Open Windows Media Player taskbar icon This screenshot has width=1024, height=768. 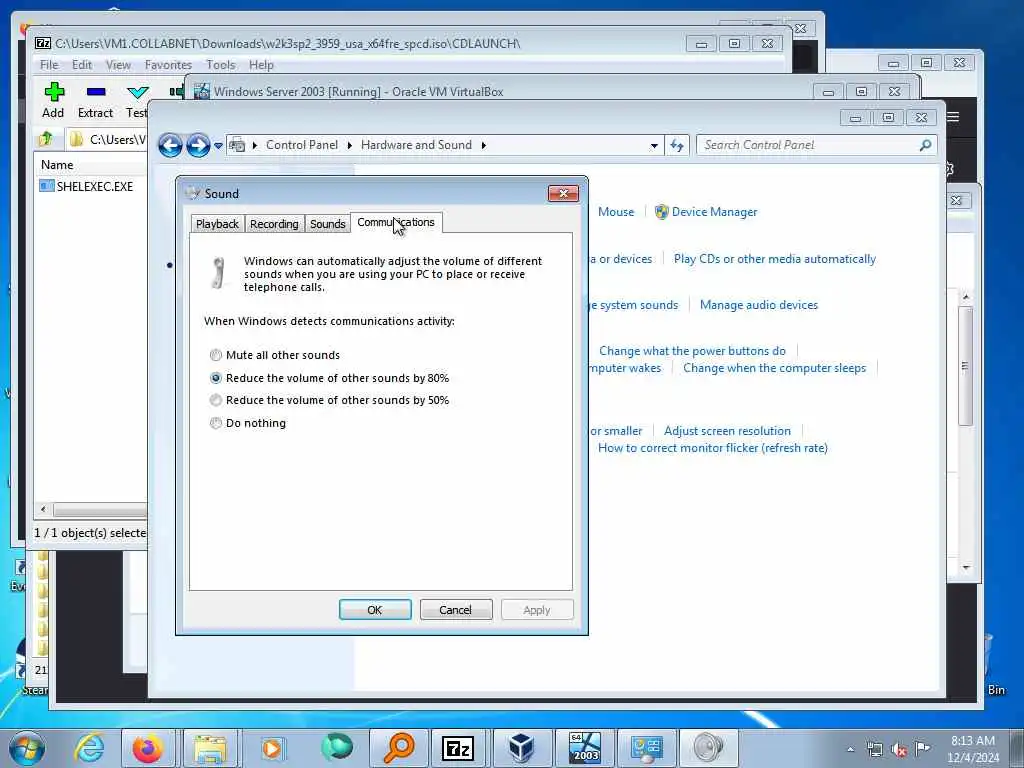[272, 748]
